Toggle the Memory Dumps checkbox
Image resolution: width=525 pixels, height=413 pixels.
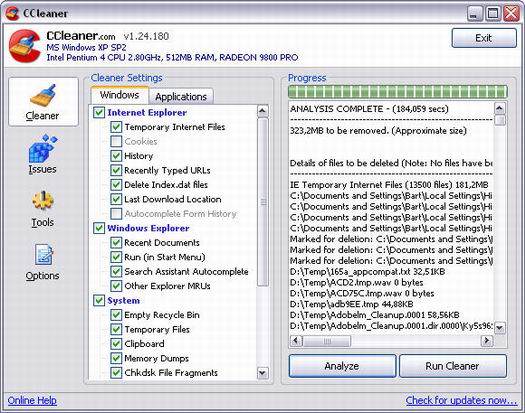click(116, 358)
